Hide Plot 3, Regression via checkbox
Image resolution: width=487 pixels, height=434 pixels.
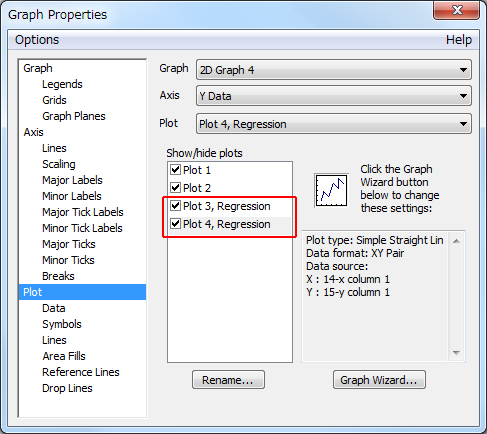pyautogui.click(x=175, y=206)
